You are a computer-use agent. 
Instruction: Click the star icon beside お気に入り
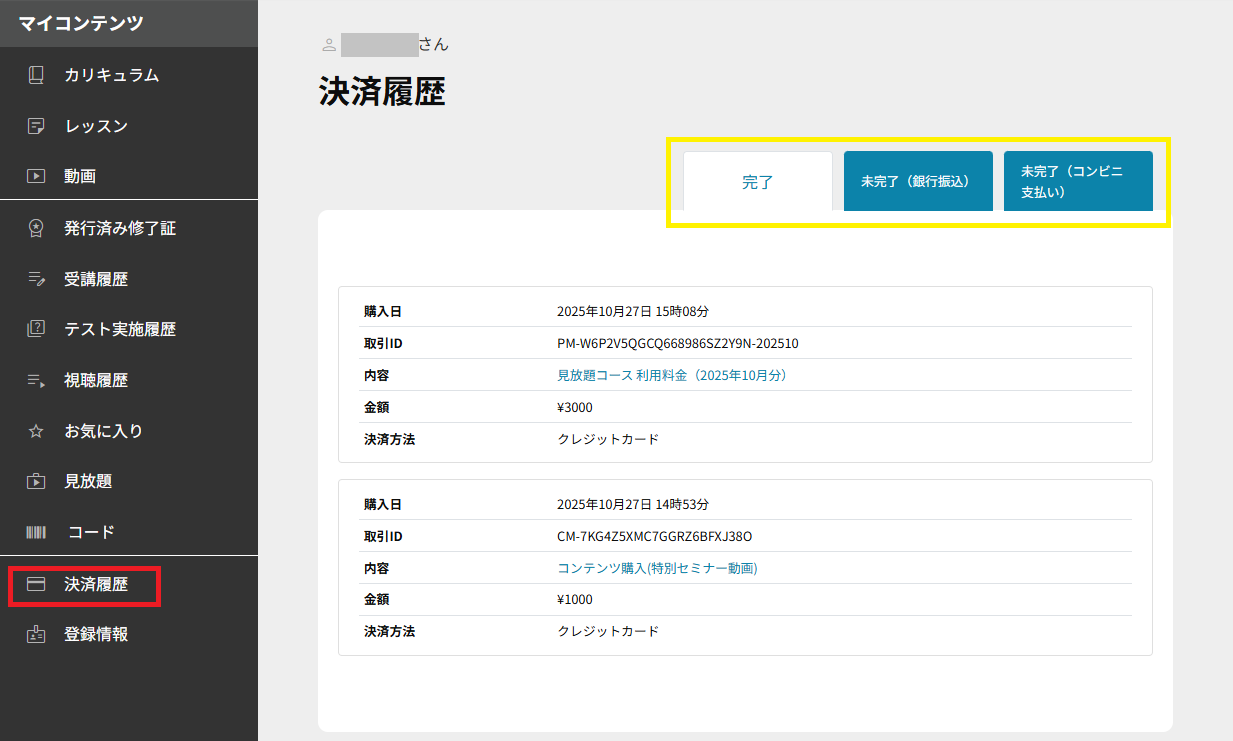point(36,431)
